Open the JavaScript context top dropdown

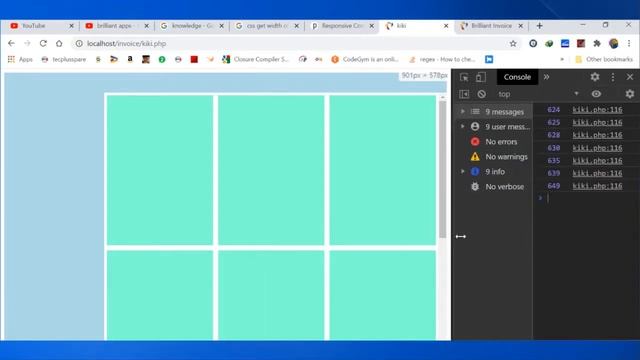(x=538, y=94)
